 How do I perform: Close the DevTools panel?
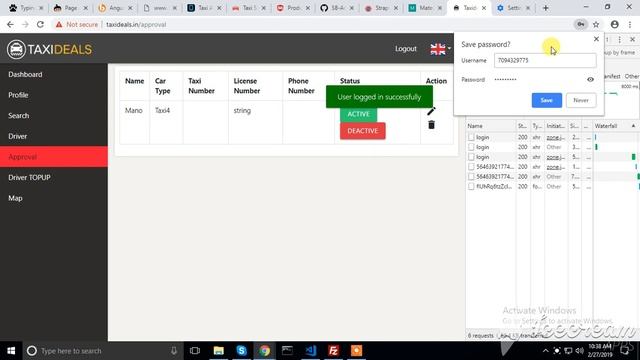pyautogui.click(x=632, y=39)
